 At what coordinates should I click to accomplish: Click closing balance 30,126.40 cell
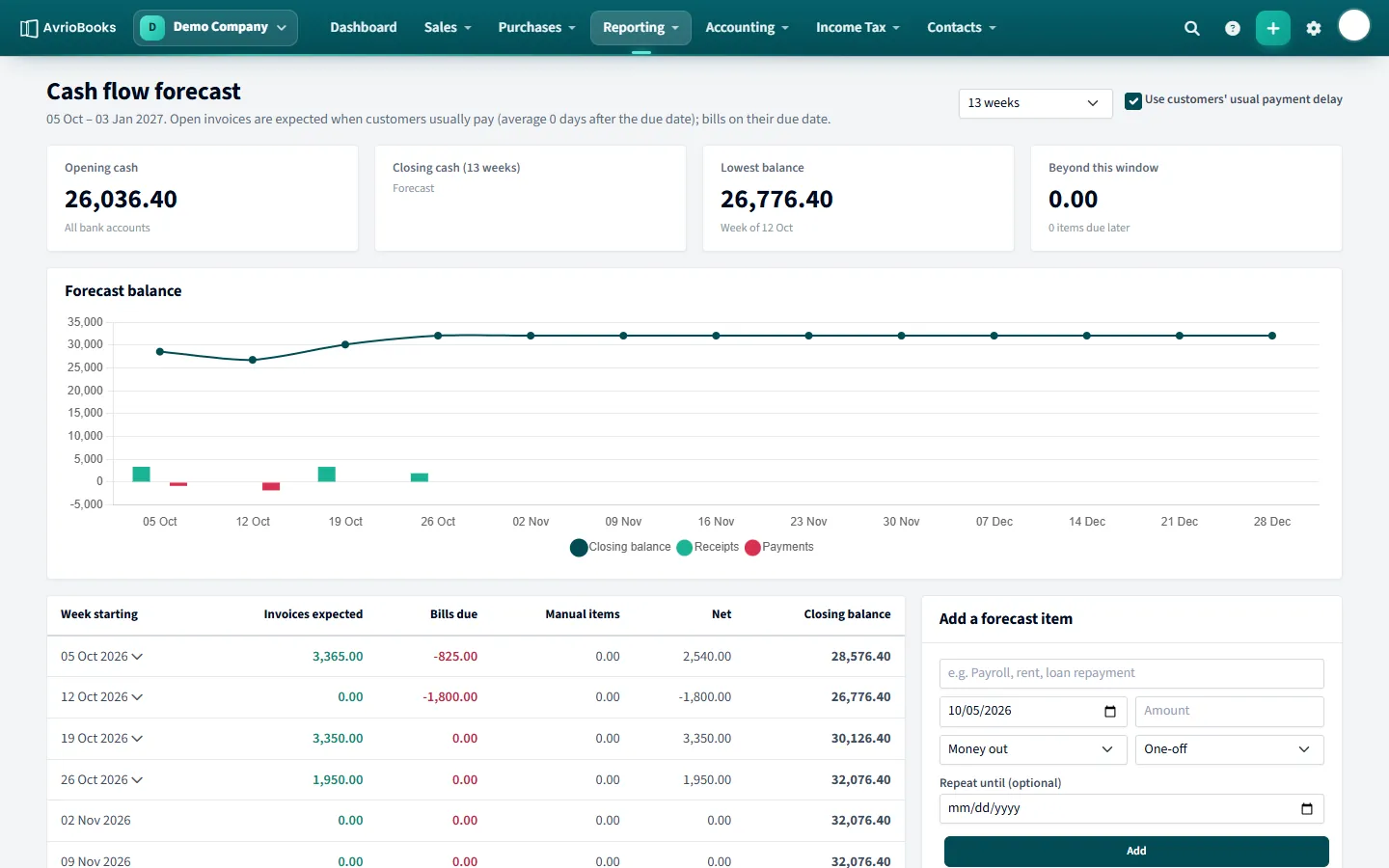[861, 739]
